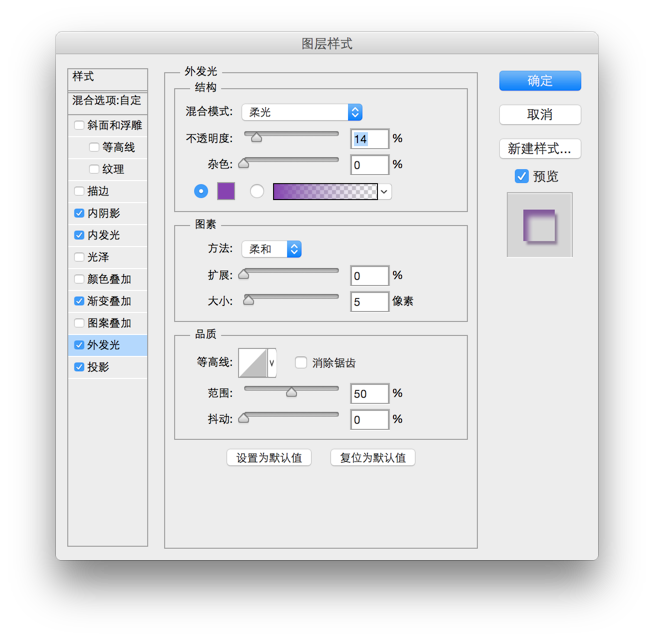Screen dimensions: 654x640
Task: Click the 范围 value field 50
Action: 370,394
